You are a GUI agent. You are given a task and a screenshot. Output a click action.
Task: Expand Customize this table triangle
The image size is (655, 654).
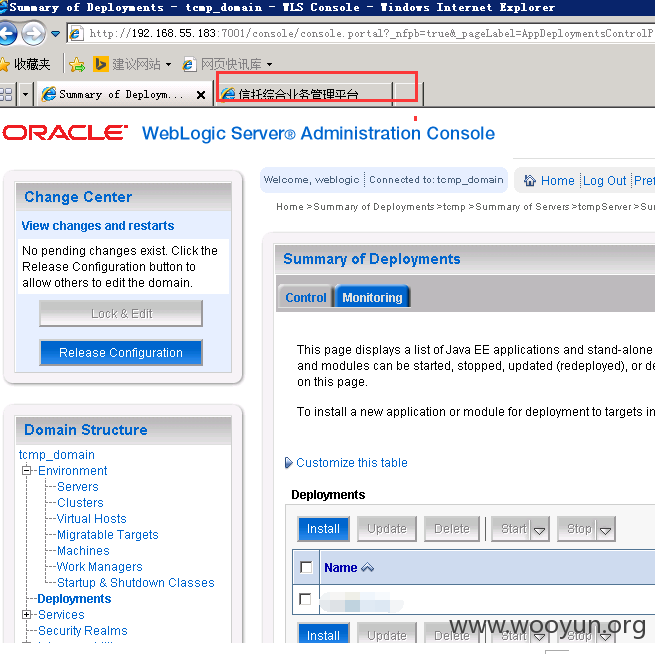[288, 463]
